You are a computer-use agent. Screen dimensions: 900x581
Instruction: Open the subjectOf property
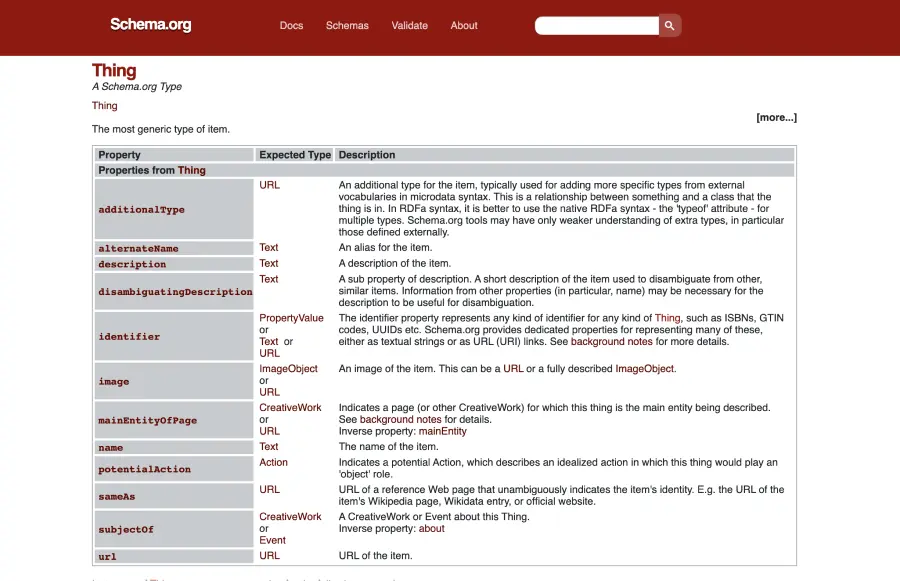pos(126,529)
